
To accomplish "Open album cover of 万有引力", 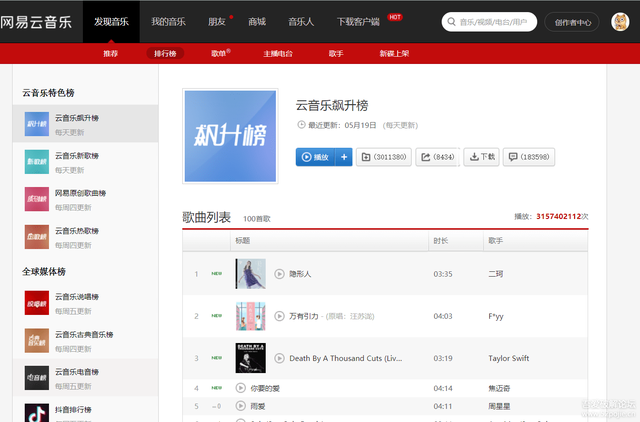I will pyautogui.click(x=251, y=316).
